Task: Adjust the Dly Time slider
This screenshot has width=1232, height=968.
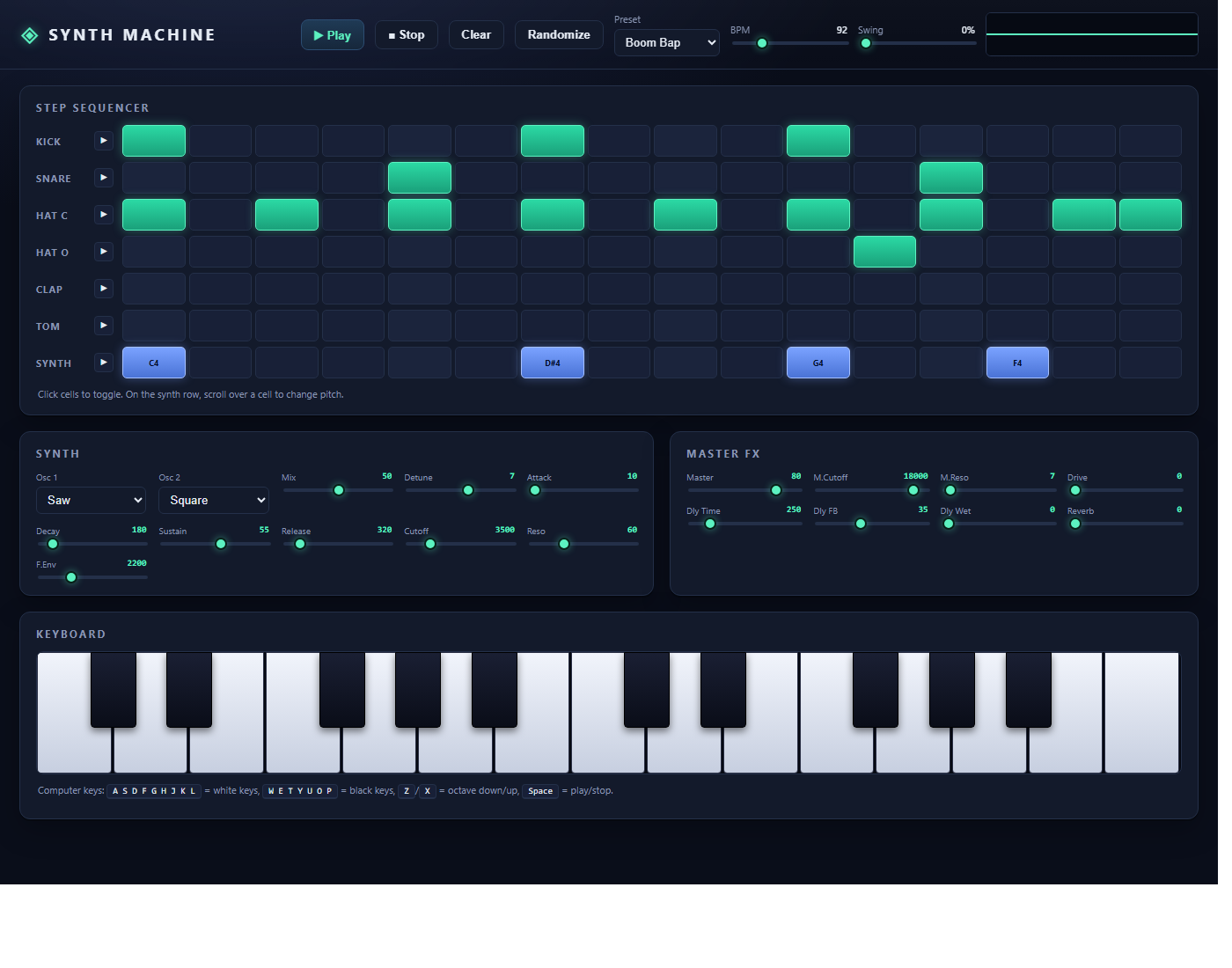Action: click(x=744, y=524)
